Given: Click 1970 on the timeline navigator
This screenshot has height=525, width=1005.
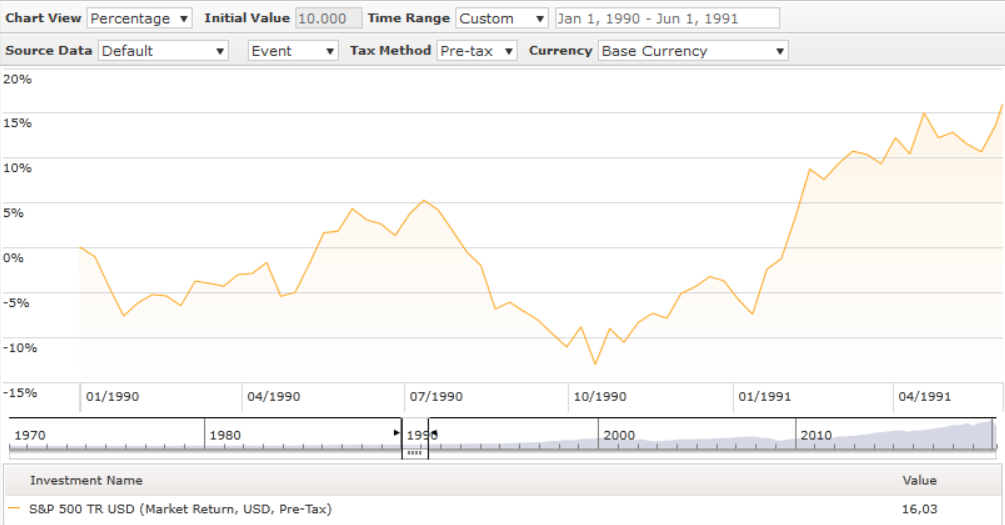Looking at the screenshot, I should tap(30, 435).
